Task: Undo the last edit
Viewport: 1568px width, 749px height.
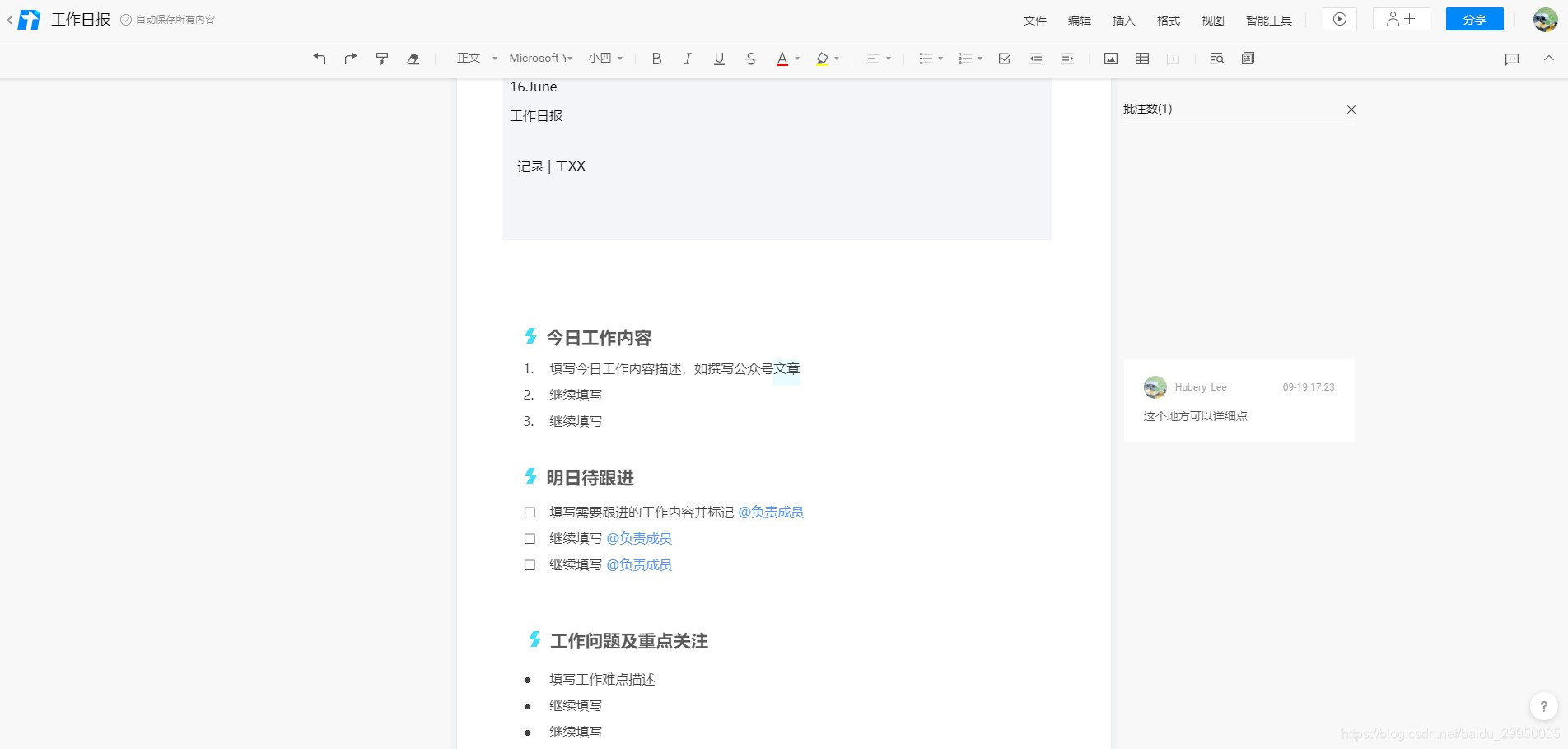Action: pyautogui.click(x=320, y=59)
